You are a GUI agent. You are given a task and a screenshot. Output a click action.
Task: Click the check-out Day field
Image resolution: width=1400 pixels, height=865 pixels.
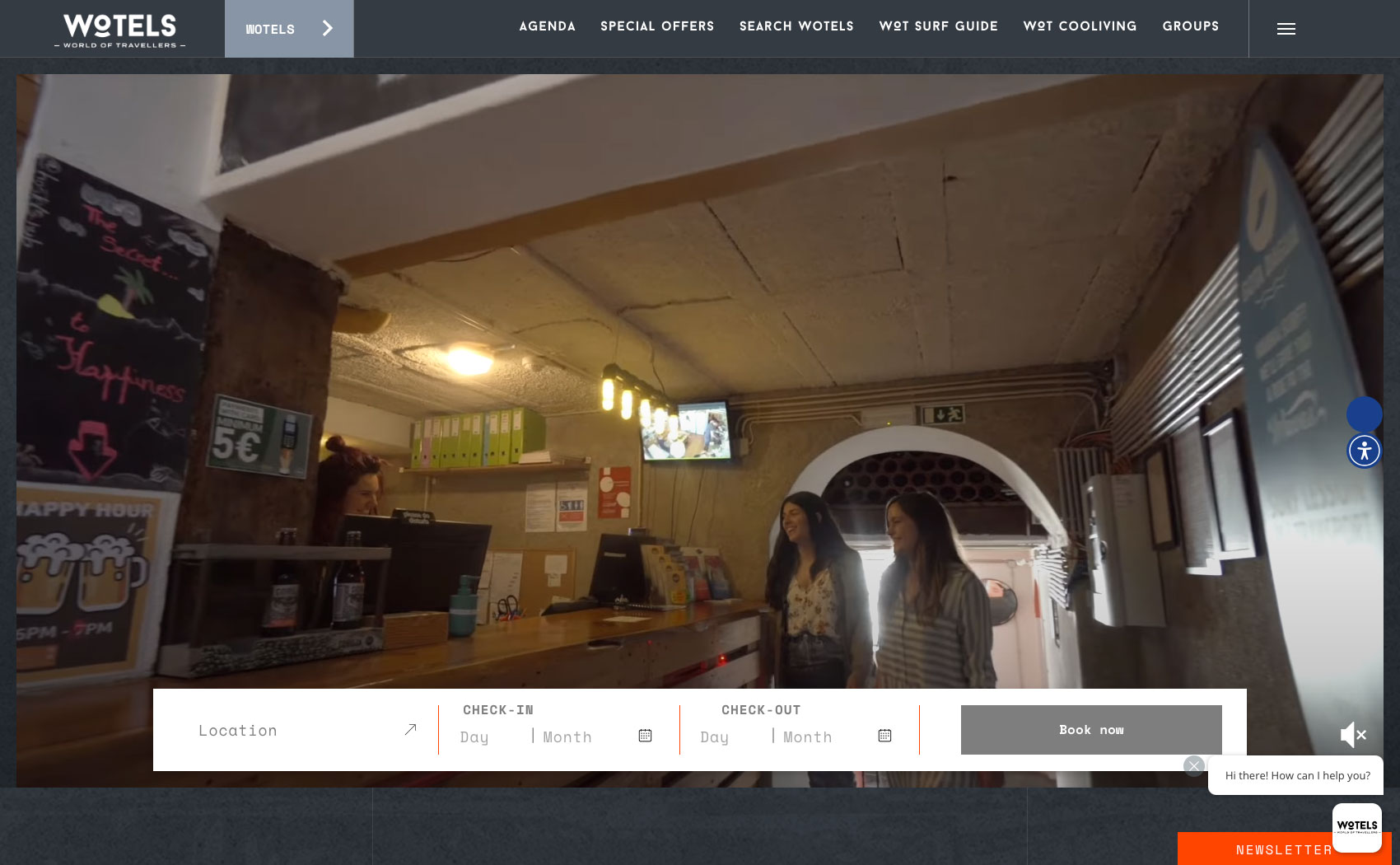715,737
